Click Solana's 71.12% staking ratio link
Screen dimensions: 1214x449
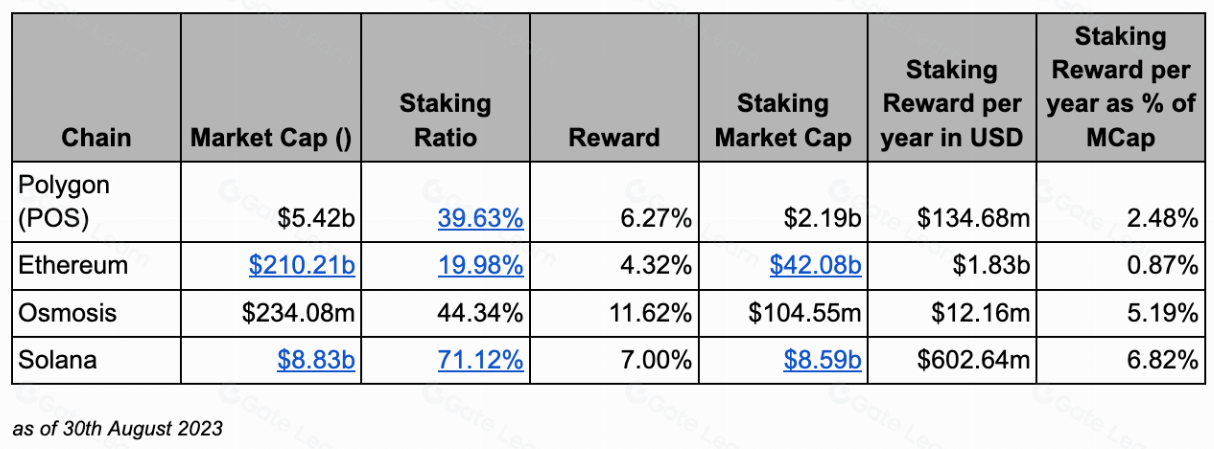coord(480,359)
